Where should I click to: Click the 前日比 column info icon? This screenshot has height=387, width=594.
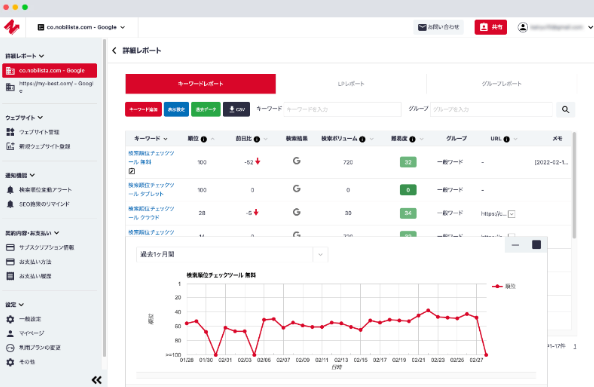[257, 139]
